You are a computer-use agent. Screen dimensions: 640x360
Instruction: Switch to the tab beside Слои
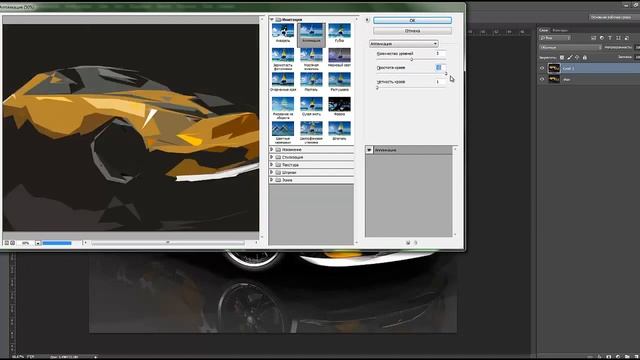pos(560,30)
